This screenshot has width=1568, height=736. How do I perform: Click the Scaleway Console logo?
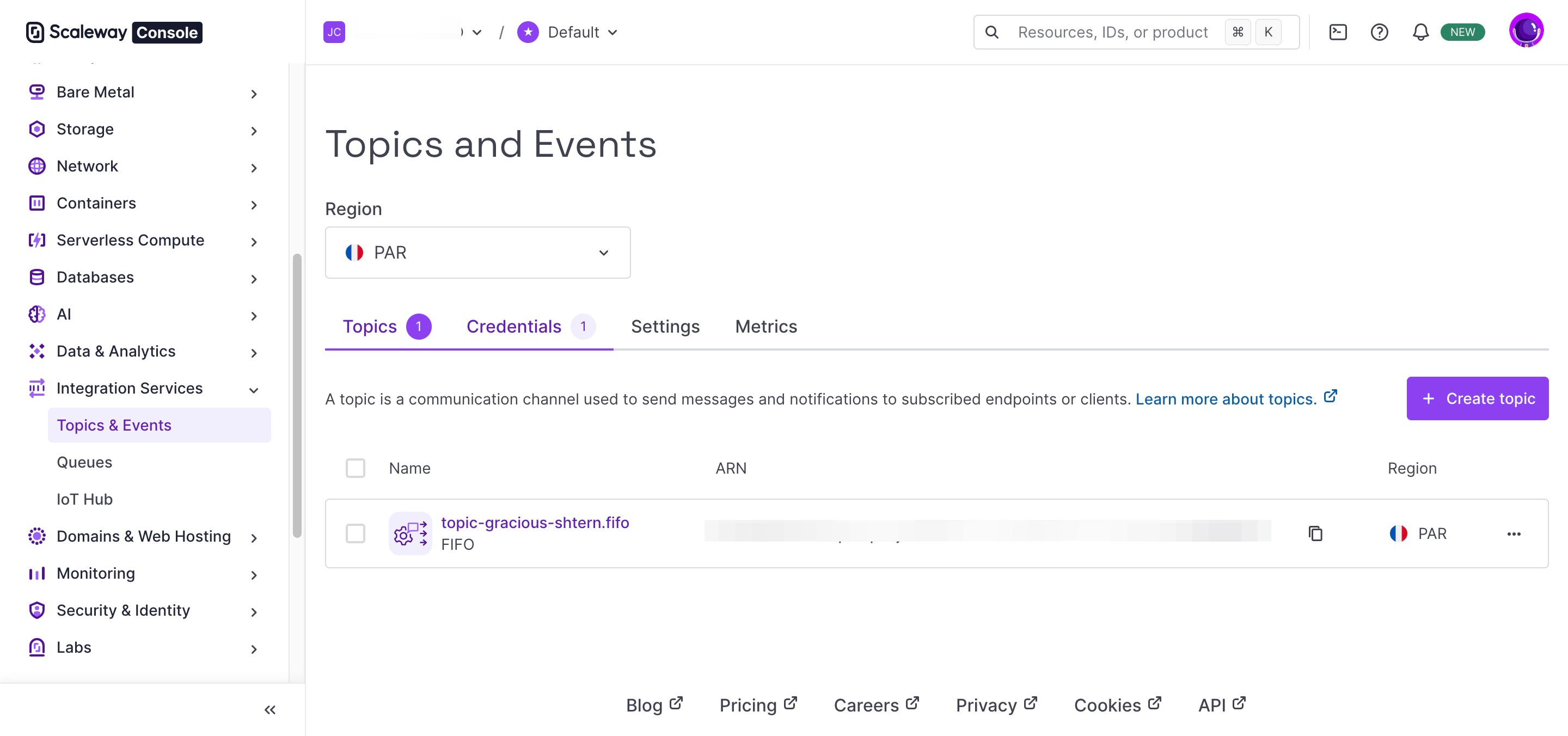coord(114,32)
